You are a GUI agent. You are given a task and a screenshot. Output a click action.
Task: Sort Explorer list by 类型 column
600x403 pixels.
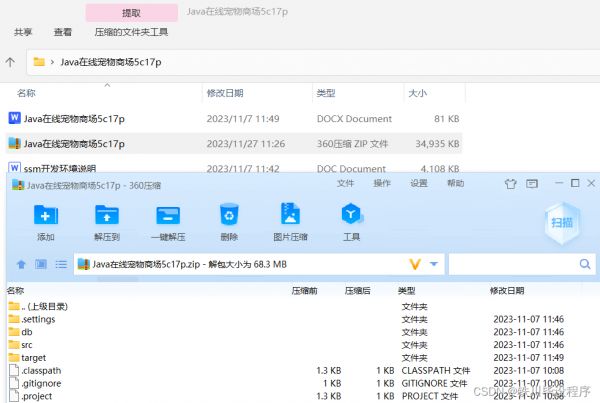326,93
